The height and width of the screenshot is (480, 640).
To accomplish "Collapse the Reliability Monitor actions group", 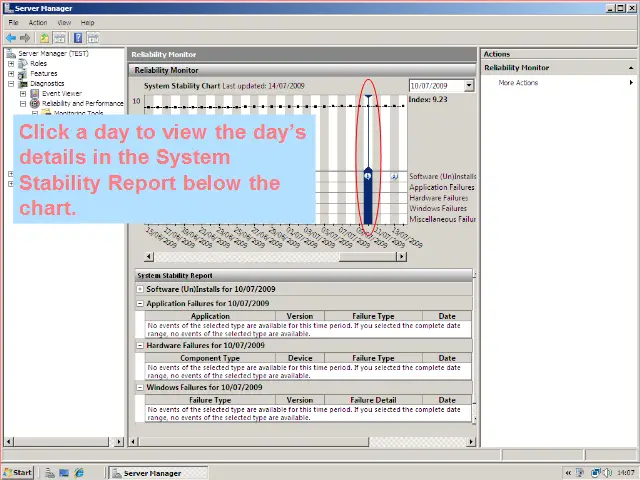I will (x=631, y=68).
